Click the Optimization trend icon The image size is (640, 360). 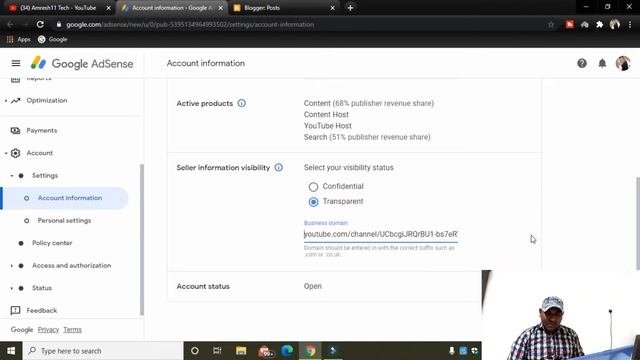pos(16,100)
